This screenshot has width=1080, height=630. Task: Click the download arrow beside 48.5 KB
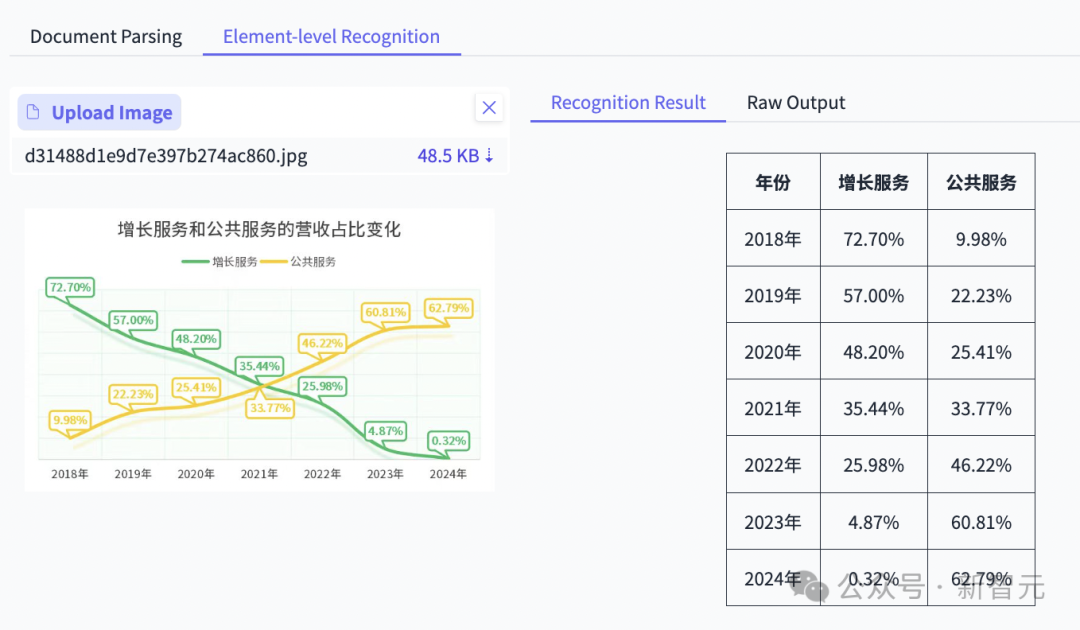(489, 156)
